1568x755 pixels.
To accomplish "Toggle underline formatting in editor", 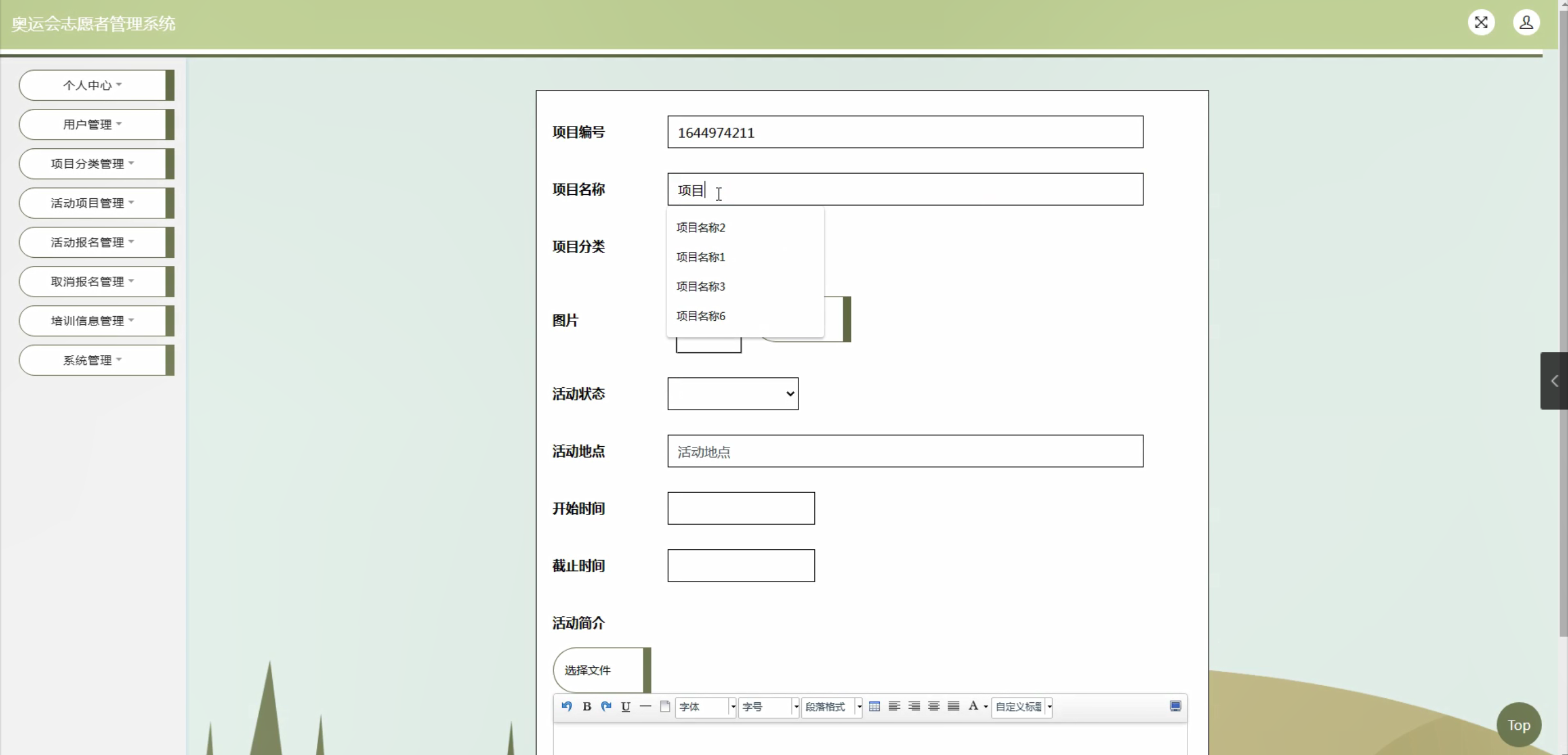I will 626,706.
